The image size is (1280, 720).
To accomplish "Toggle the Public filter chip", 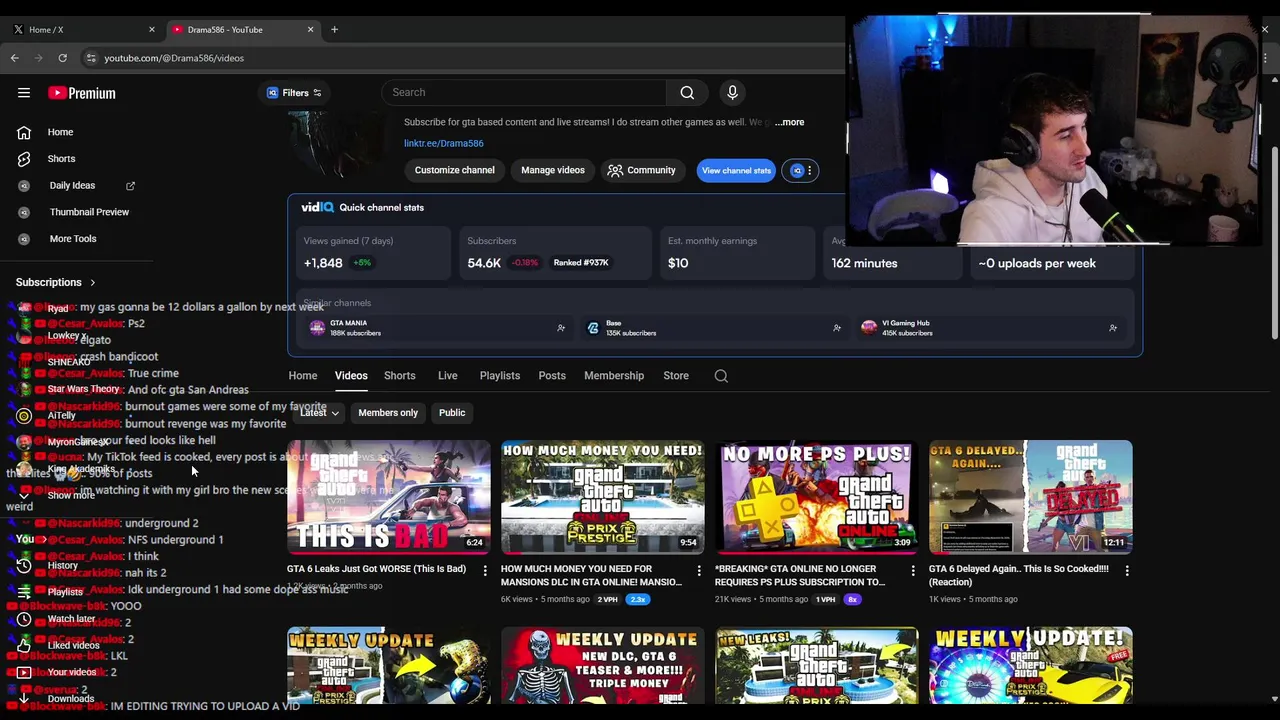I will (x=452, y=412).
